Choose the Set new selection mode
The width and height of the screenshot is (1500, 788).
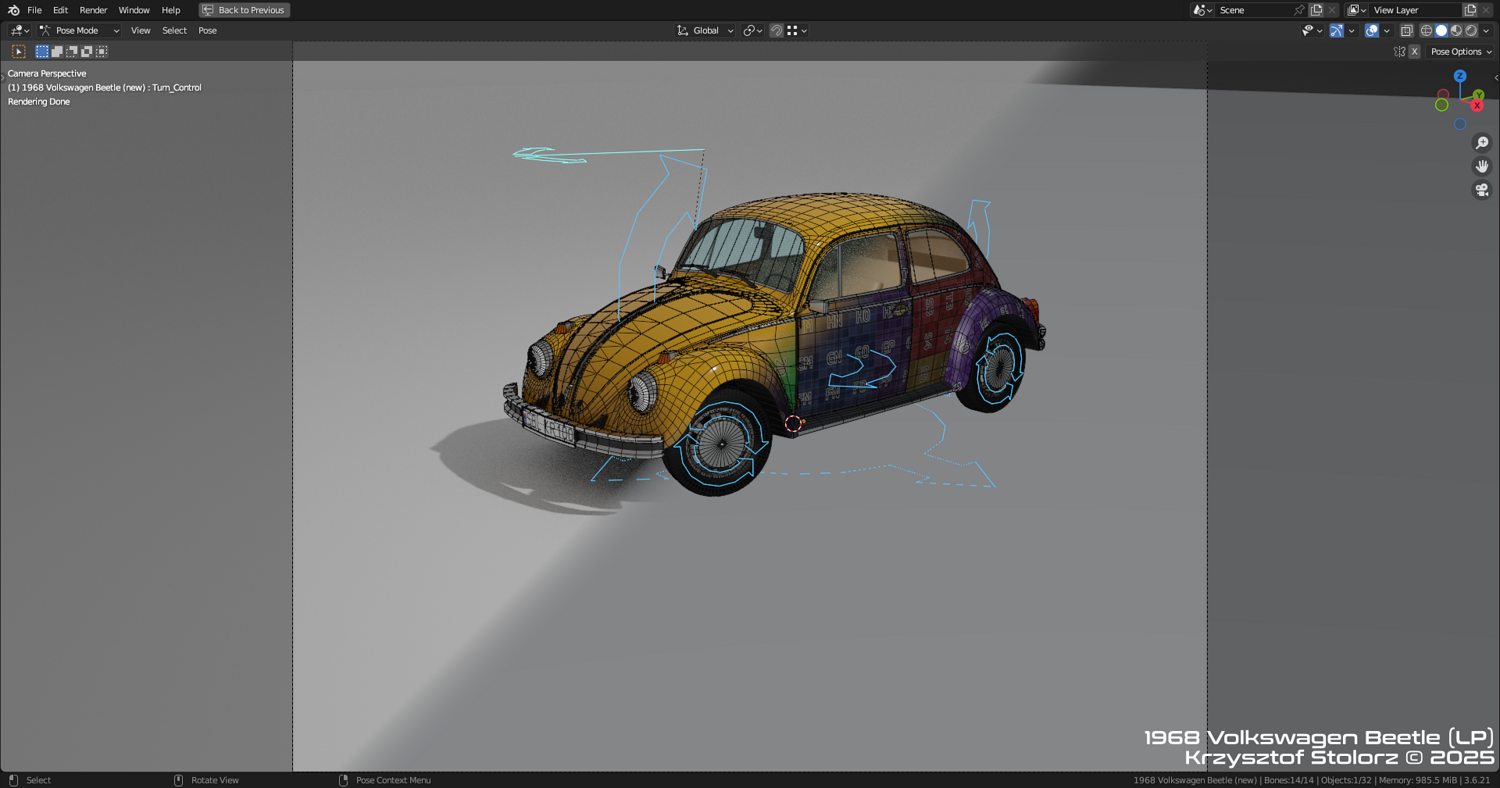click(42, 51)
